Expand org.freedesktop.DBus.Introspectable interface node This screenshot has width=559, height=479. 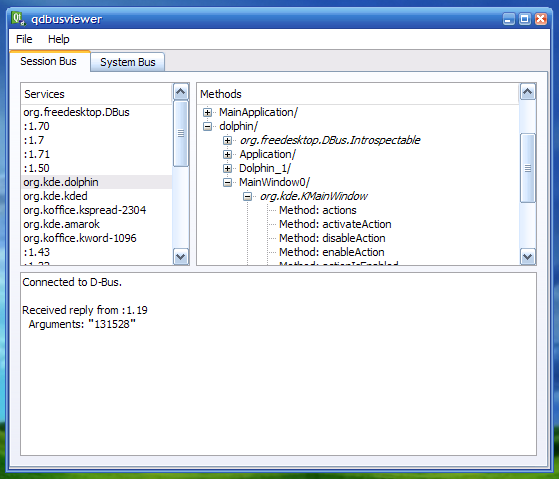[x=227, y=140]
